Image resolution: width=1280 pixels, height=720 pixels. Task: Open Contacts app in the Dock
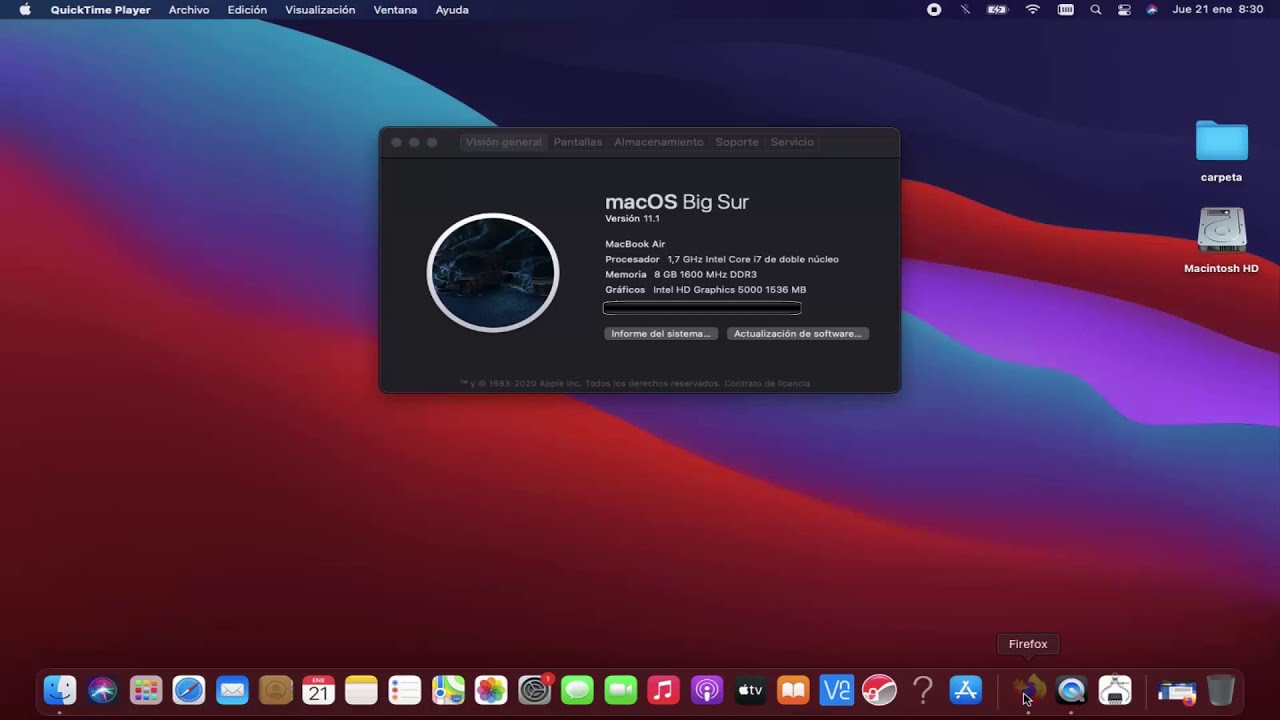coord(275,690)
